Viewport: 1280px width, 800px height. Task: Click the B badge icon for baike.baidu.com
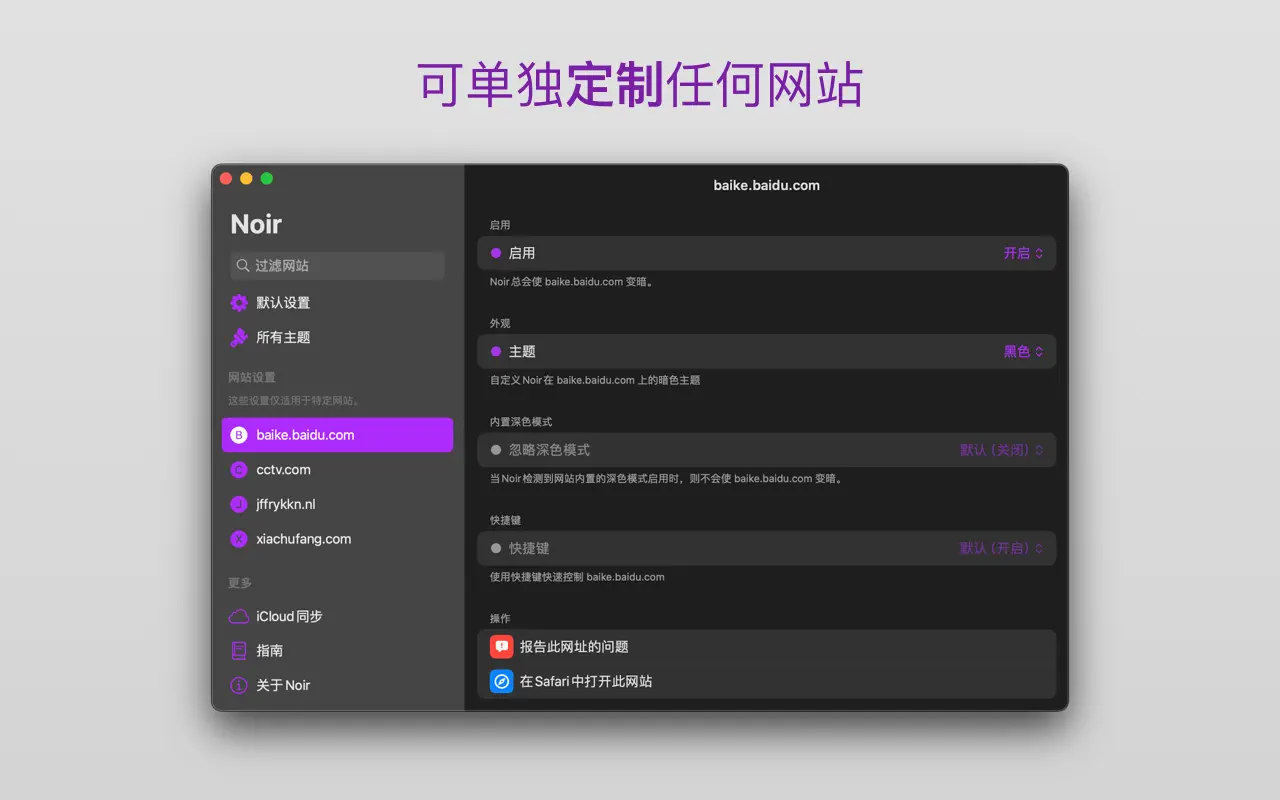click(x=239, y=435)
